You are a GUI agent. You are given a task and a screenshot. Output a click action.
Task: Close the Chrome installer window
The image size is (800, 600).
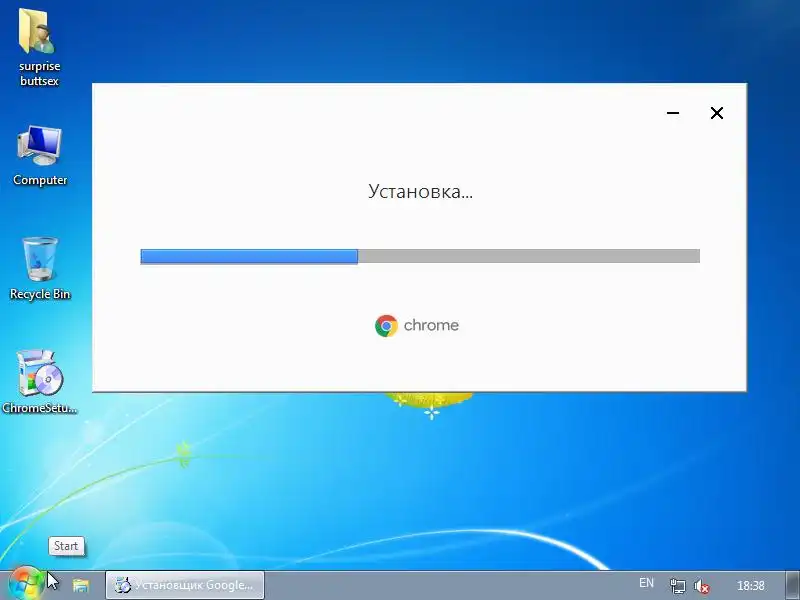coord(717,113)
